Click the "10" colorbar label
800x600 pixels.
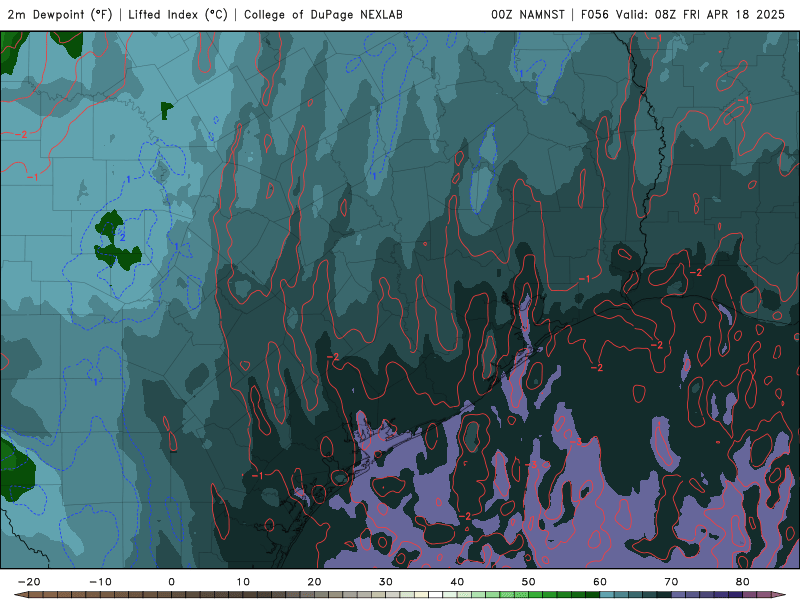click(x=243, y=582)
